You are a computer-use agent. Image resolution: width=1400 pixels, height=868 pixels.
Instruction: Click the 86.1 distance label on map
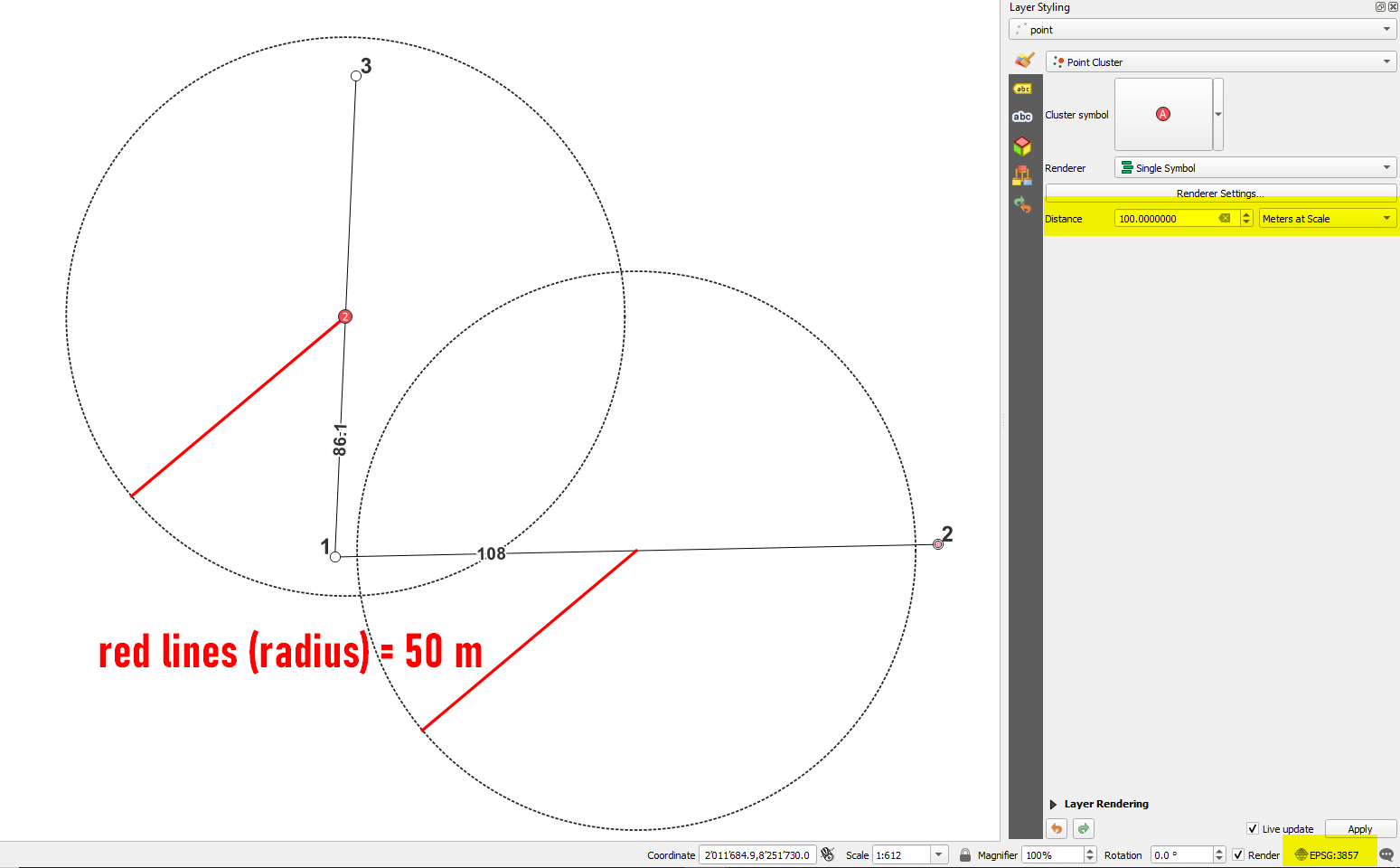click(340, 439)
